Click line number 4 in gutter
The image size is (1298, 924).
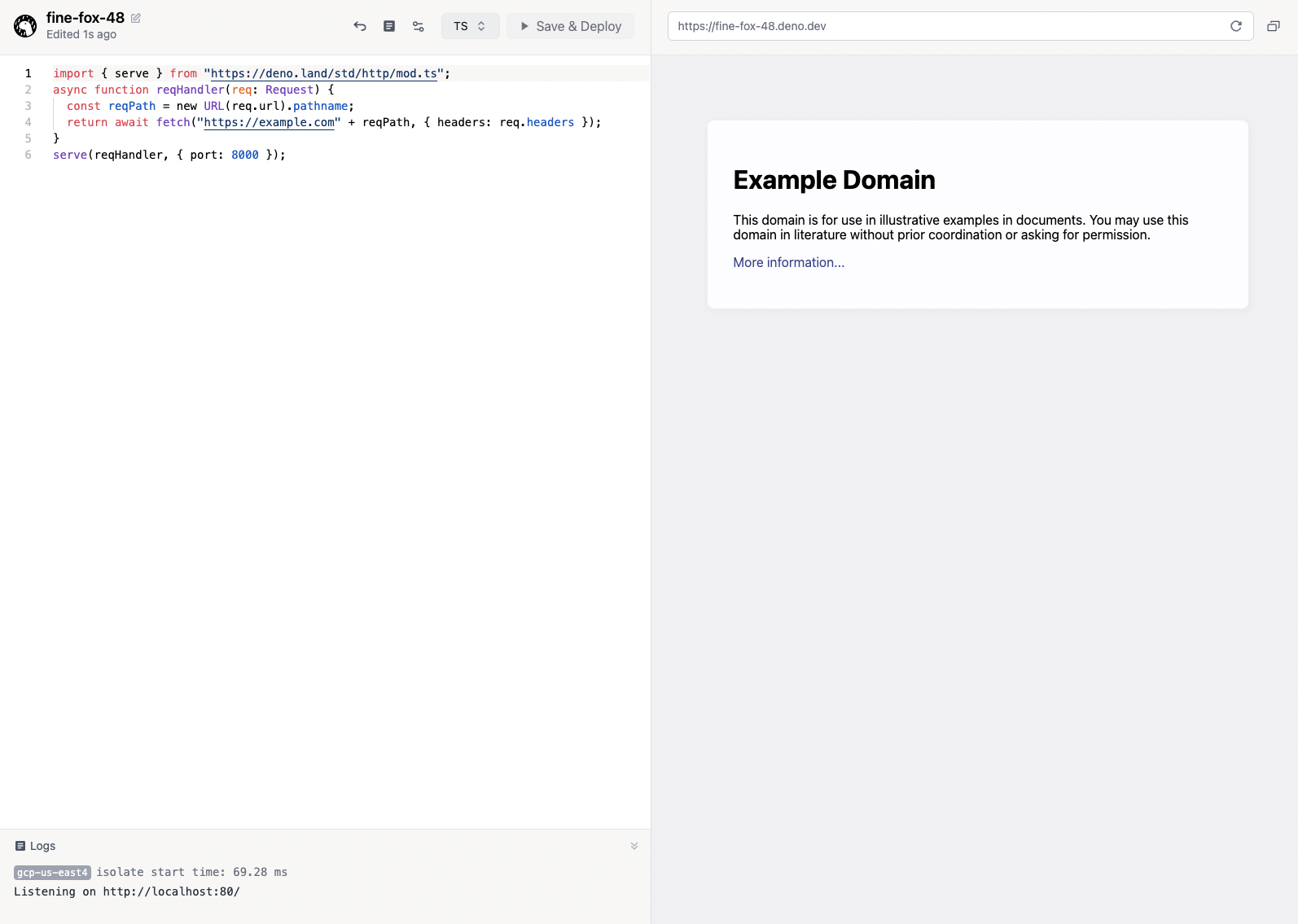point(28,122)
